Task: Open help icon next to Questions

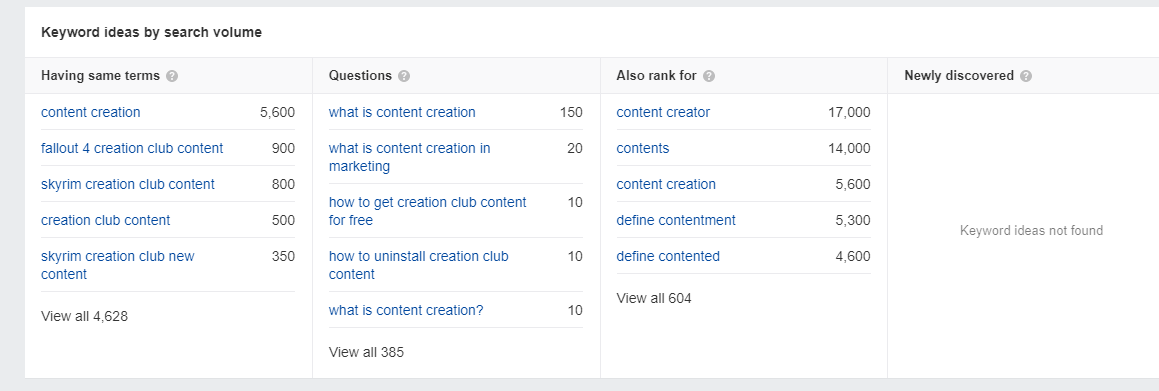Action: tap(404, 76)
